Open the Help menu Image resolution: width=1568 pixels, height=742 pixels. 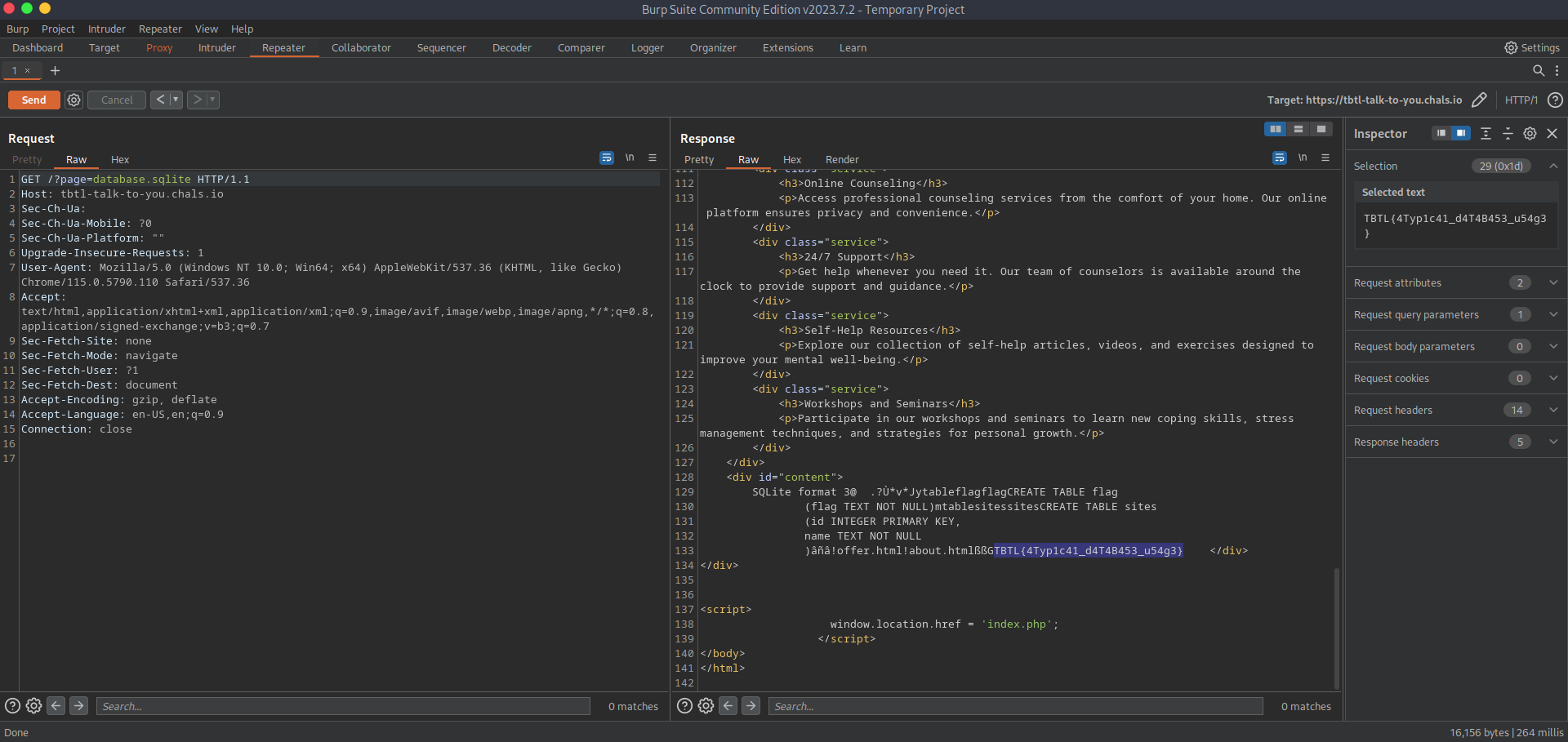[242, 29]
